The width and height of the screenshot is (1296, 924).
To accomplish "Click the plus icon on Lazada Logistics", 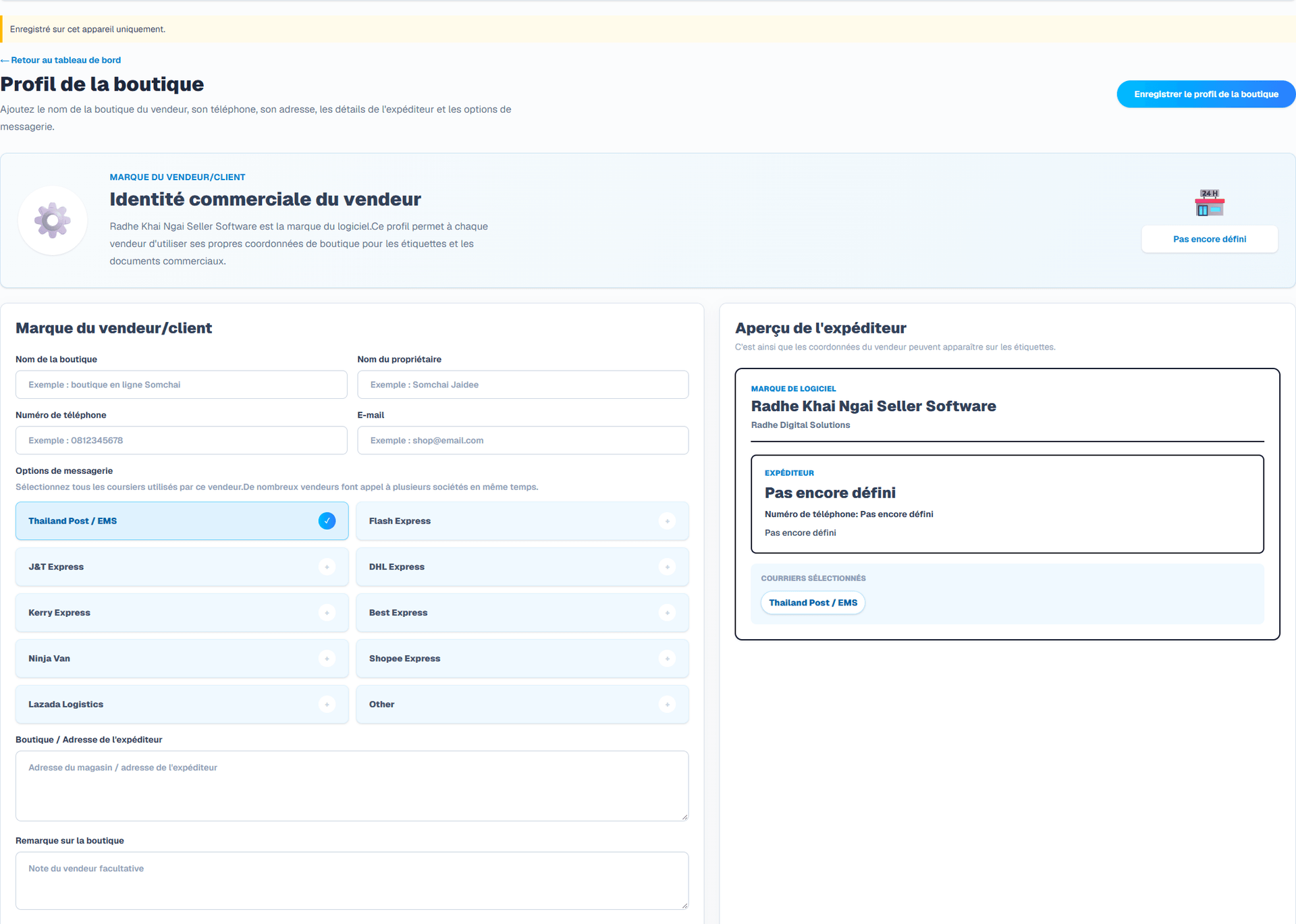I will coord(327,705).
